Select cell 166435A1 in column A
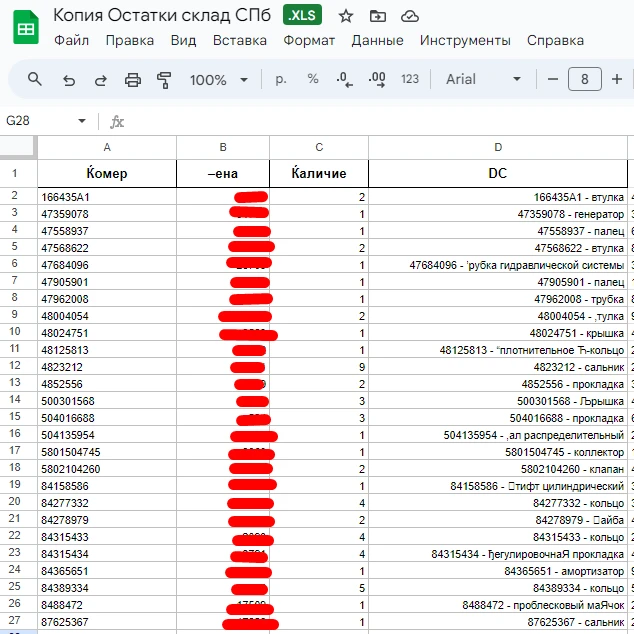Viewport: 634px width, 634px height. coord(107,197)
